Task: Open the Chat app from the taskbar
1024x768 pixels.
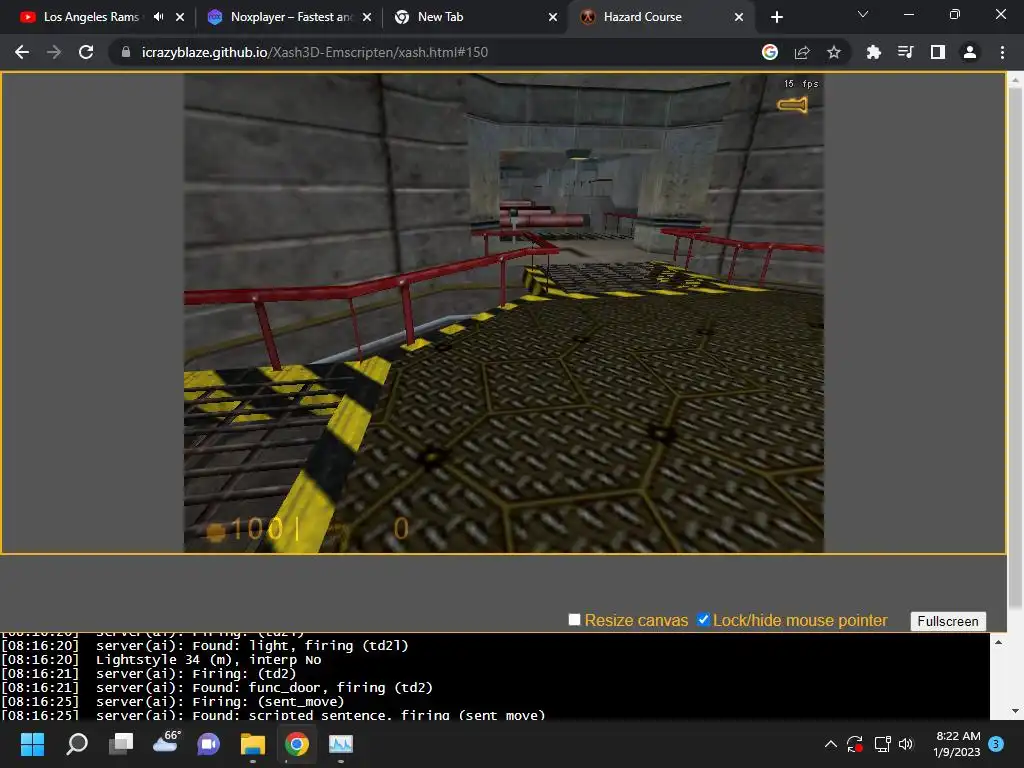Action: (209, 744)
